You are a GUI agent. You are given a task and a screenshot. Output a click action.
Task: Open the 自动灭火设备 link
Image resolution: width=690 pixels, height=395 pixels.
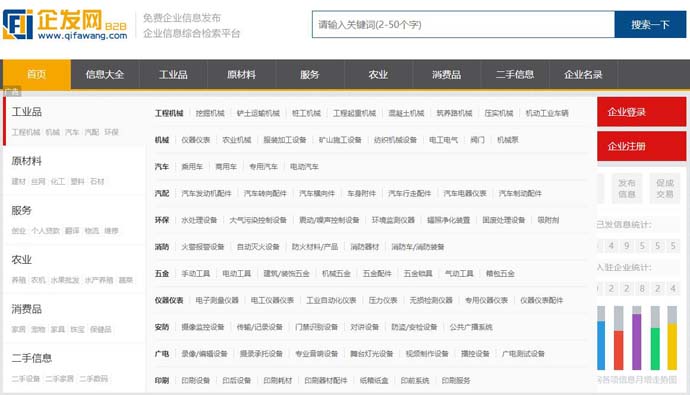(x=258, y=247)
